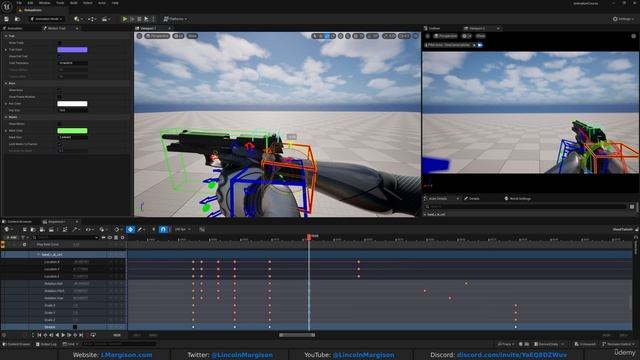The height and width of the screenshot is (360, 640).
Task: Collapse the Keys section
Action: point(6,83)
